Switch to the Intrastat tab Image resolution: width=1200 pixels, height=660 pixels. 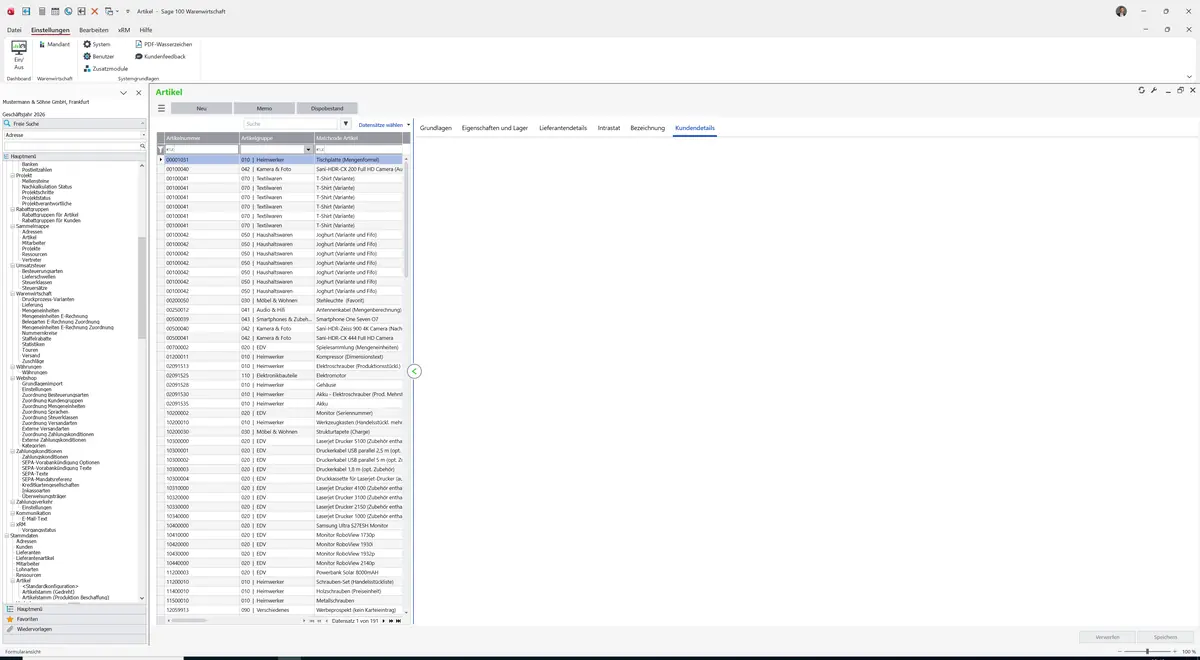pos(609,128)
